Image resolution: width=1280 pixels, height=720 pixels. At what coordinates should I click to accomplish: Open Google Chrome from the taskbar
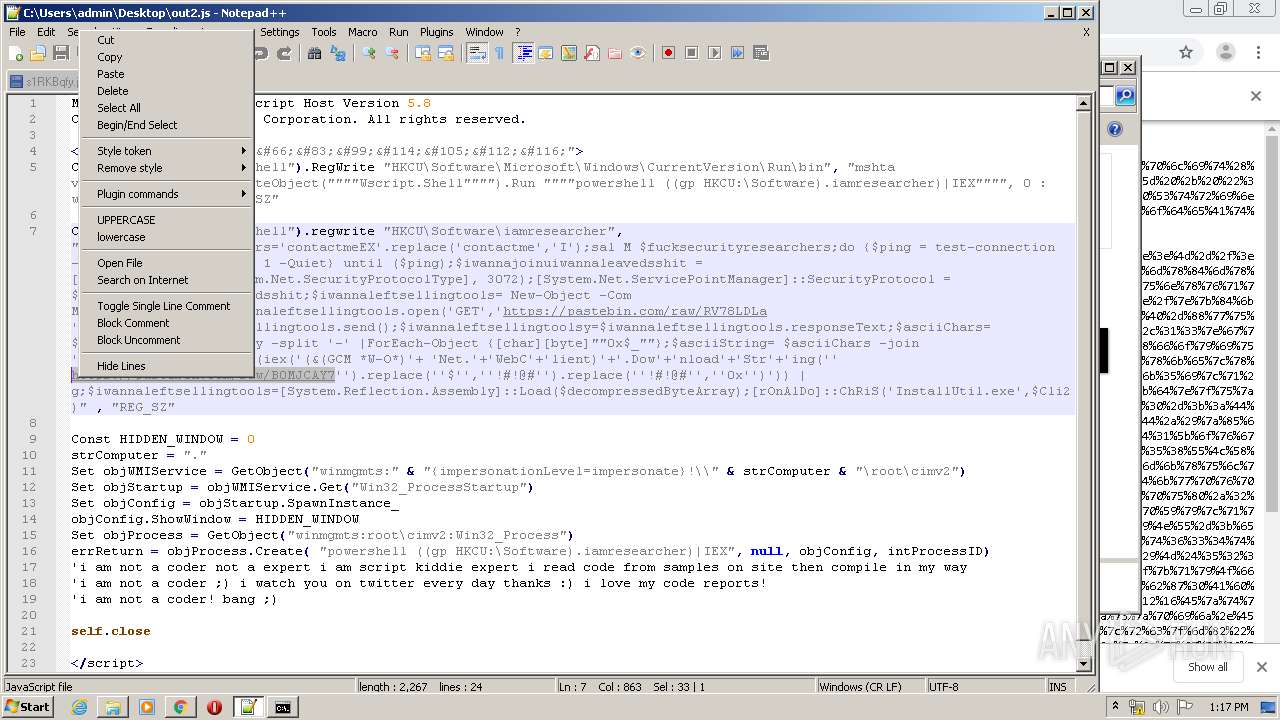[x=180, y=707]
